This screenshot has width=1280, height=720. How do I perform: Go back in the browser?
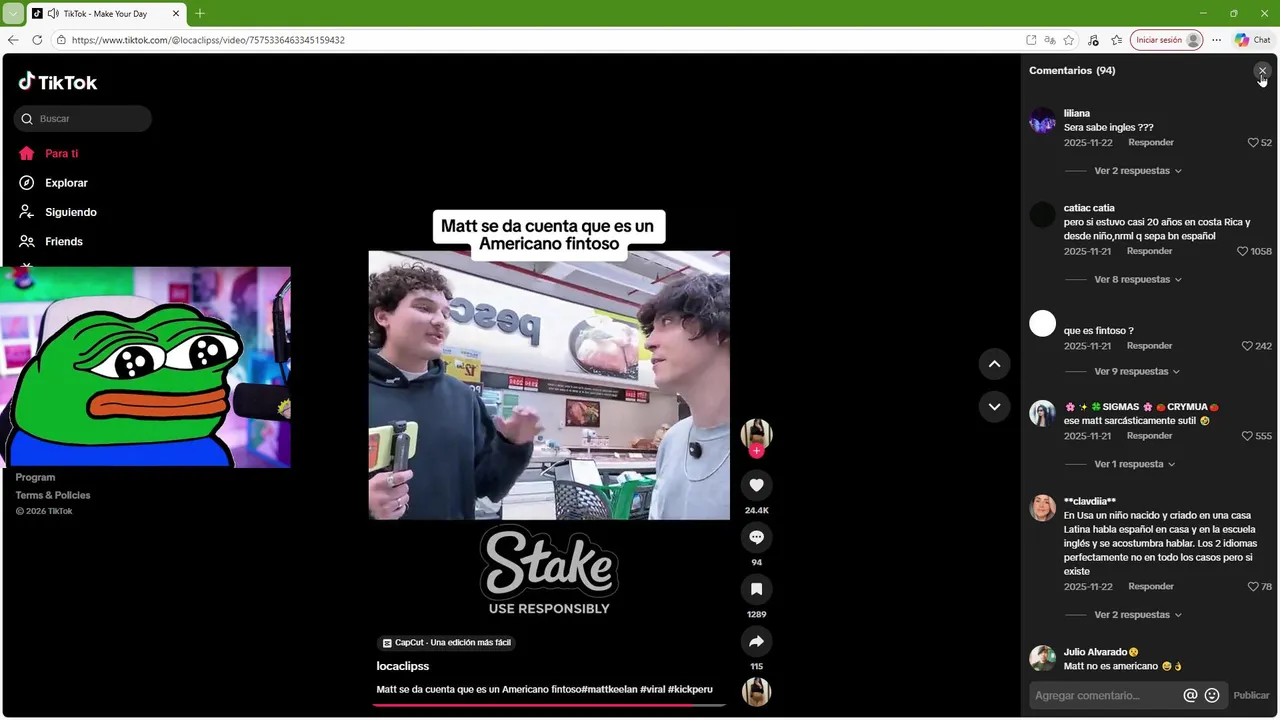tap(13, 40)
